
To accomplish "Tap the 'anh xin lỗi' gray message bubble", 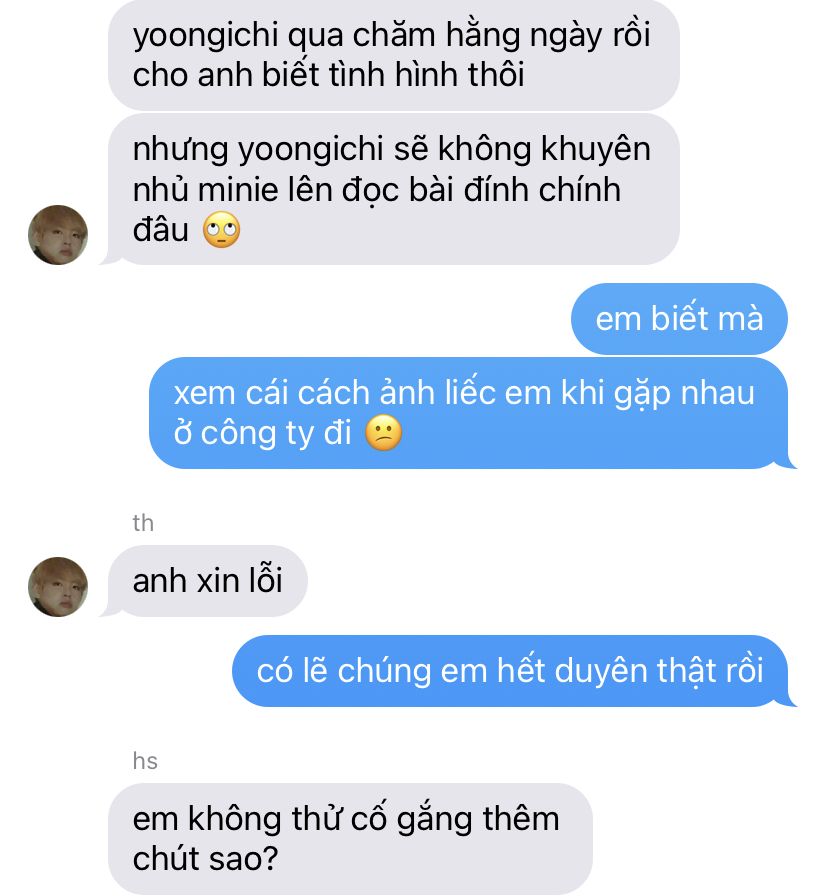I will click(207, 581).
